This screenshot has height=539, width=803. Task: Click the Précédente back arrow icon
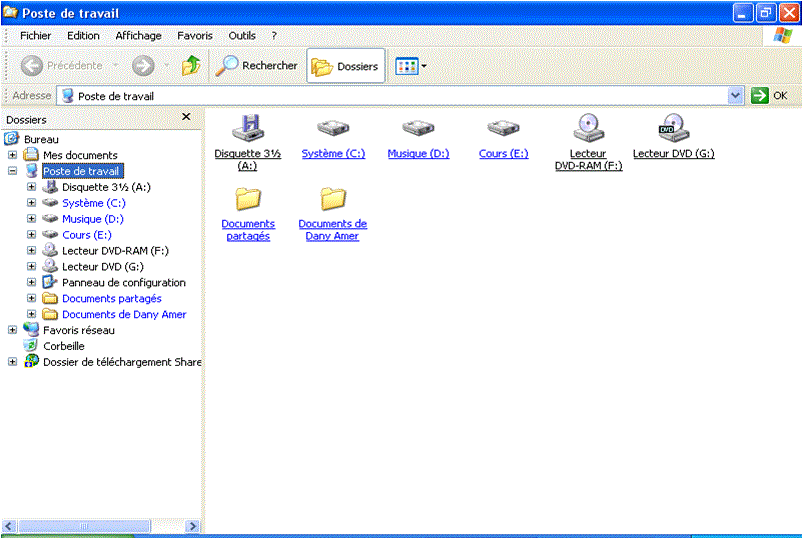32,66
